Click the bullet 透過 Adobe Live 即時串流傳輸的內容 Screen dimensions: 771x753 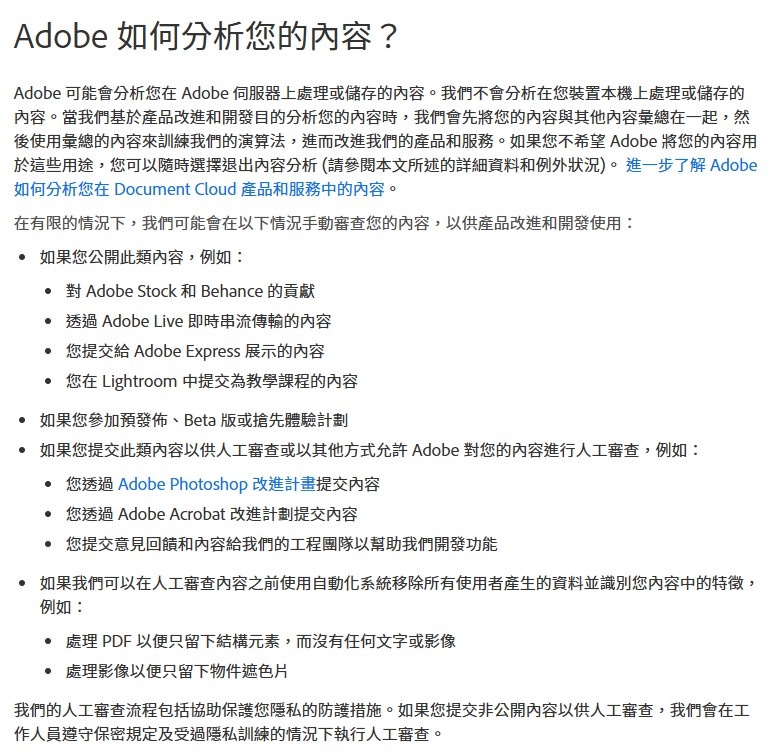[199, 321]
